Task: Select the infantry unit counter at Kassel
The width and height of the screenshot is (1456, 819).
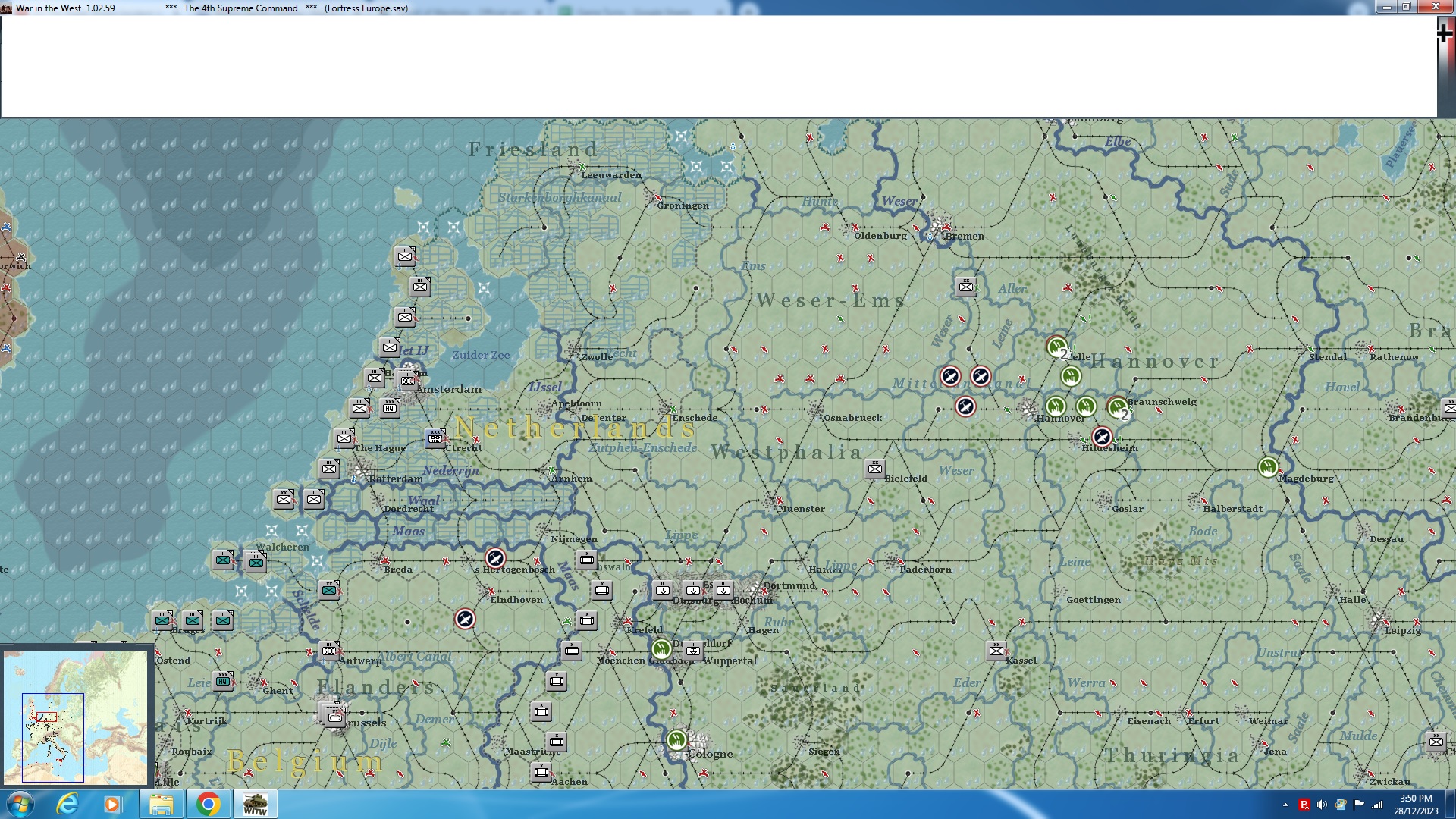Action: click(x=996, y=650)
